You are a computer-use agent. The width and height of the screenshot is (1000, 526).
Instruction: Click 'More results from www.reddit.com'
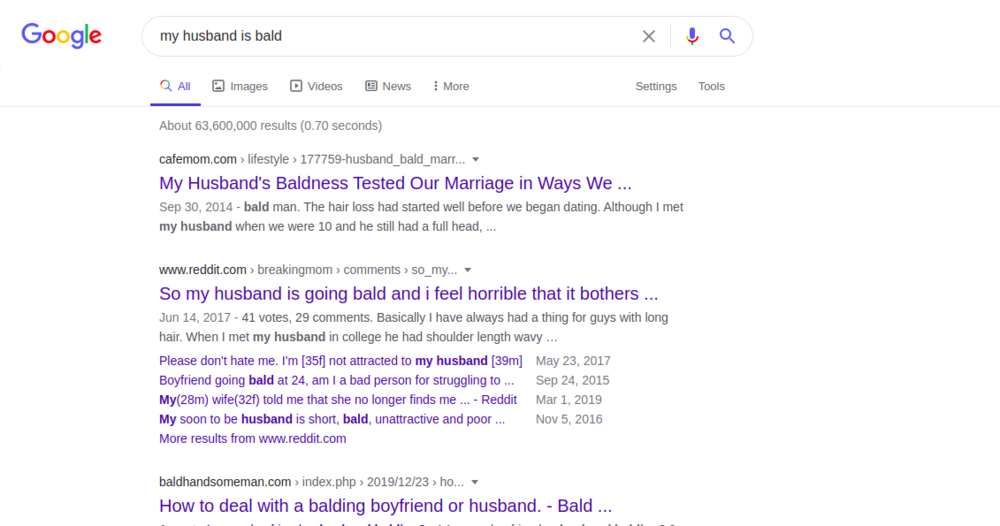252,438
